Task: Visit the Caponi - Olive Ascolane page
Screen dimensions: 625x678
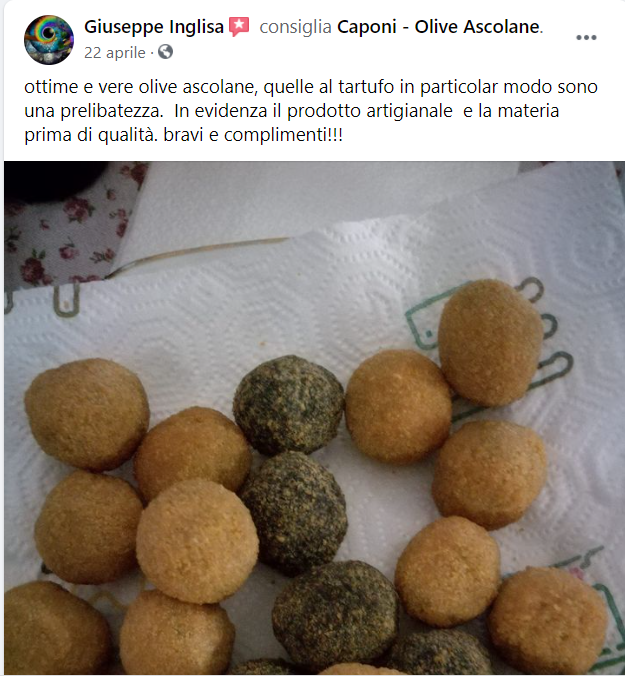Action: click(438, 27)
